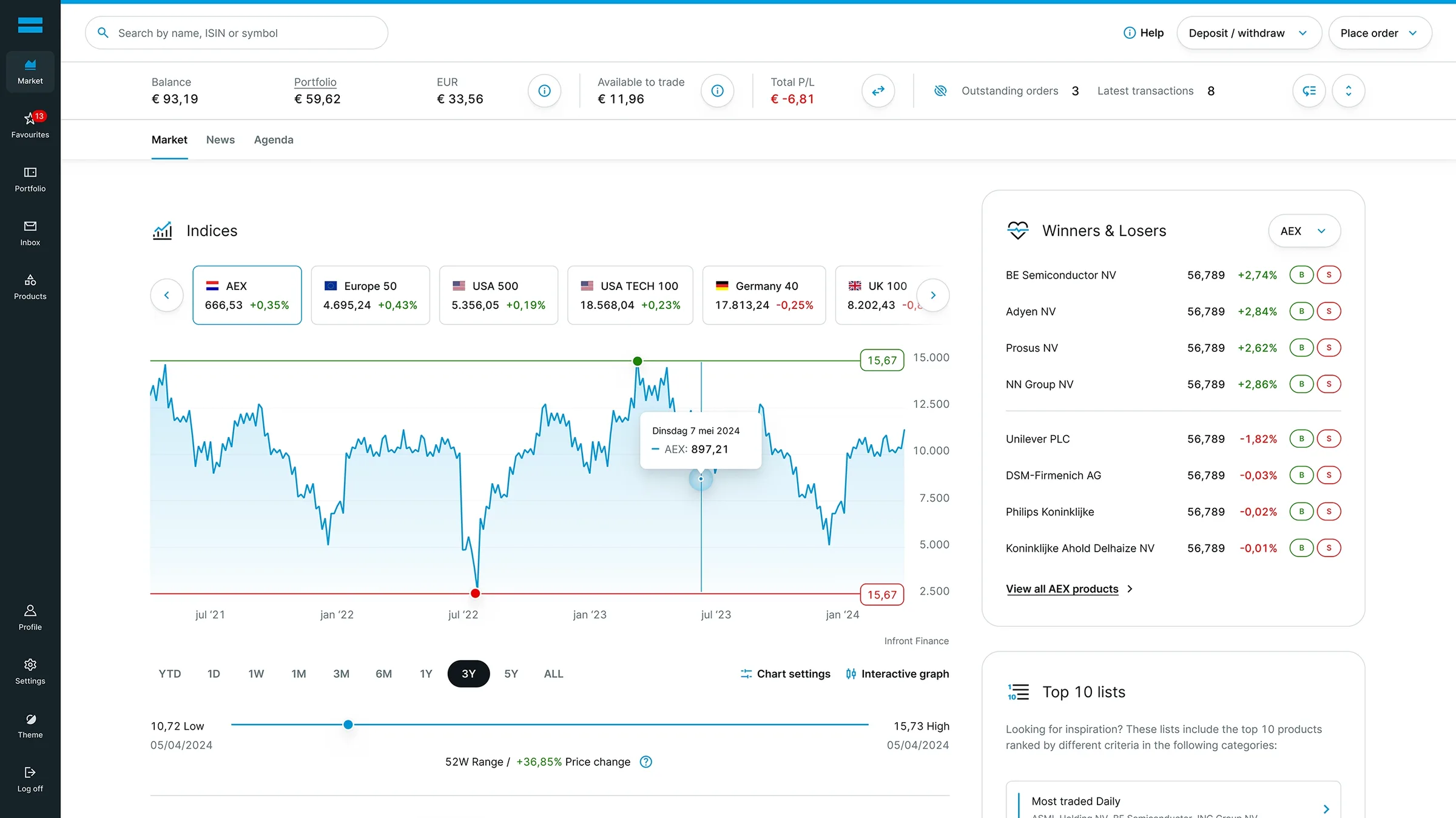This screenshot has width=1456, height=818.
Task: Open info icon beside Available to trade
Action: click(x=717, y=90)
